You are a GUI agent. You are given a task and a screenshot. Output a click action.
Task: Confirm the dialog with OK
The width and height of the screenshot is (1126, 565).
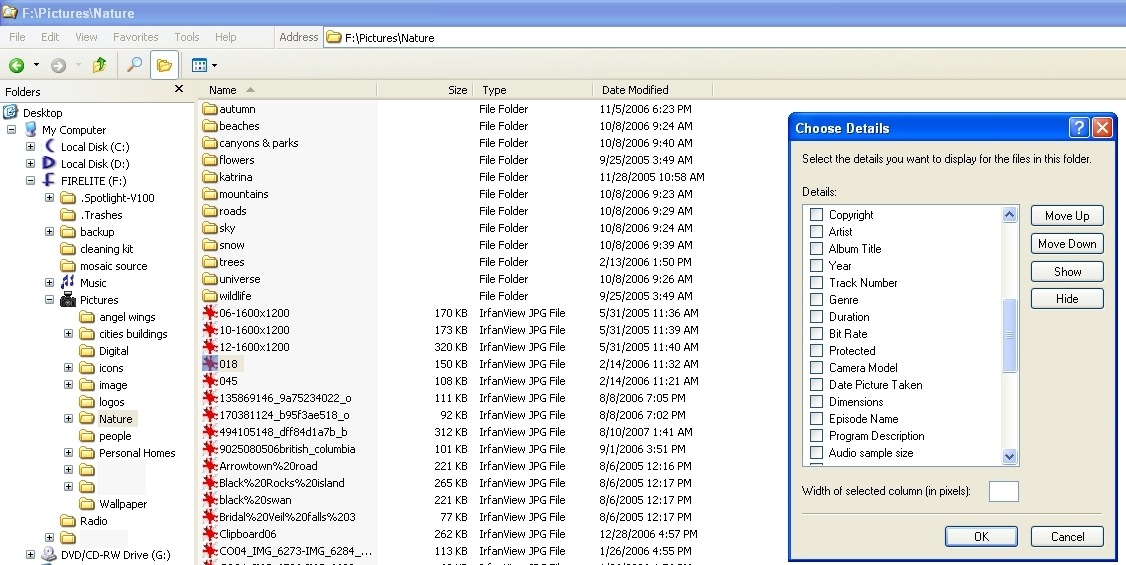tap(981, 536)
